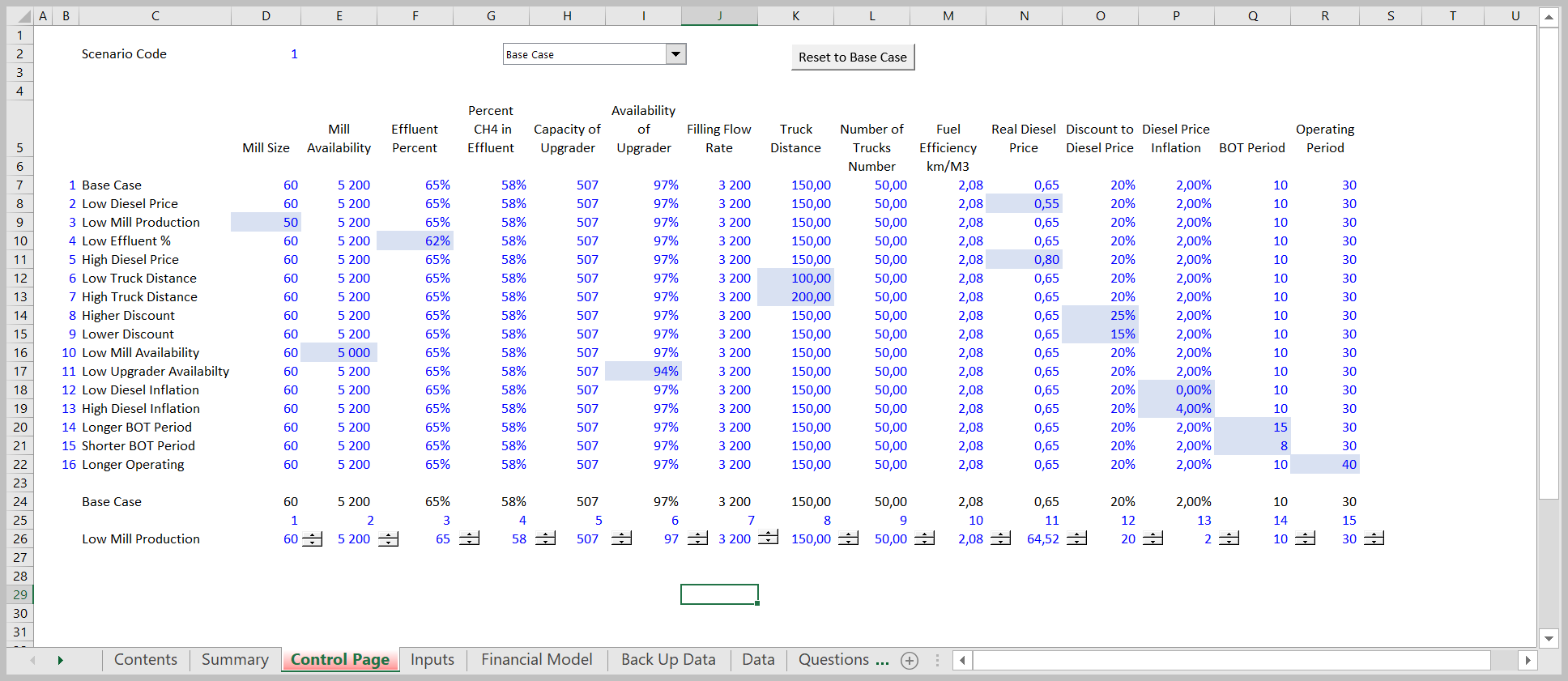Select the highlighted 100,00 truck distance cell
This screenshot has height=681, width=1568.
795,278
